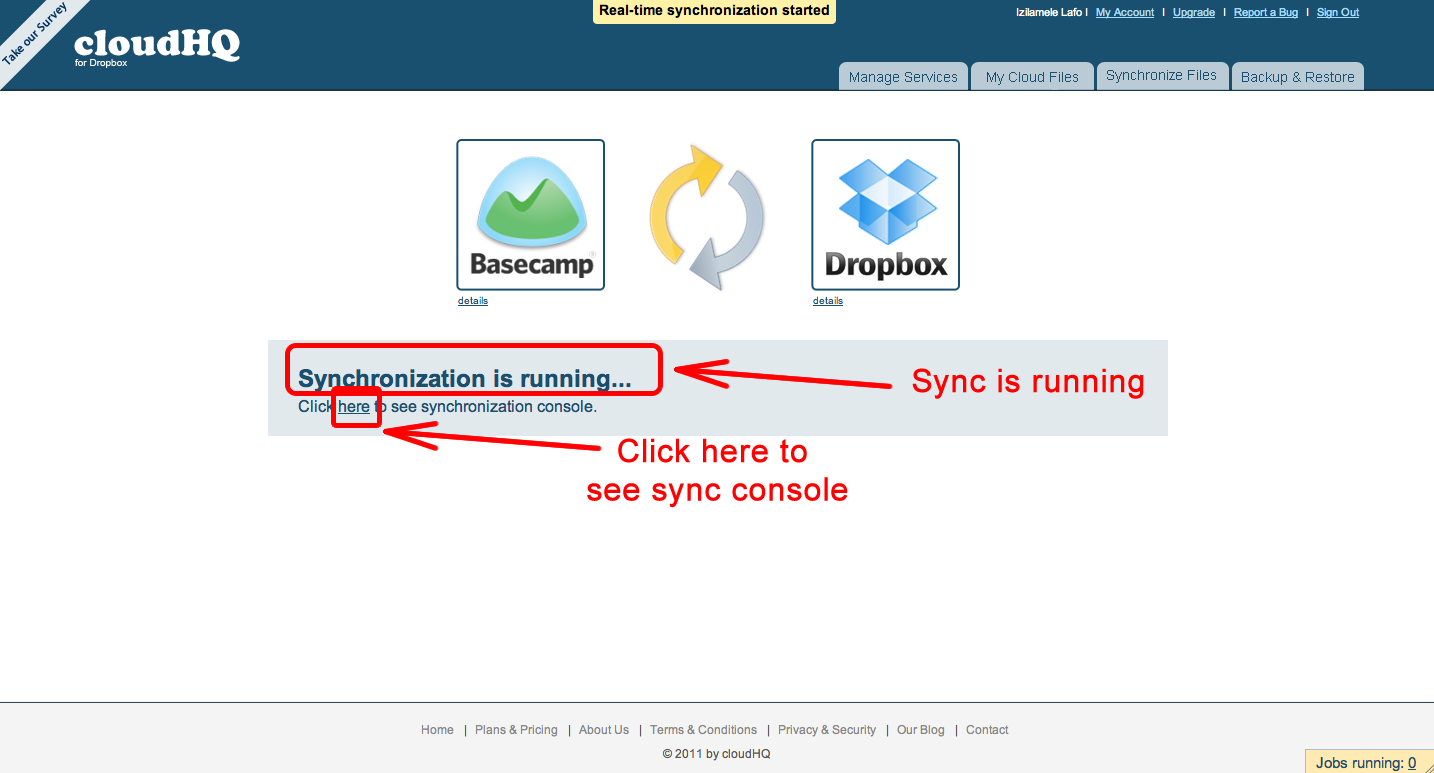Click 'Synchronization is running...' heading
The image size is (1434, 773).
coord(465,379)
